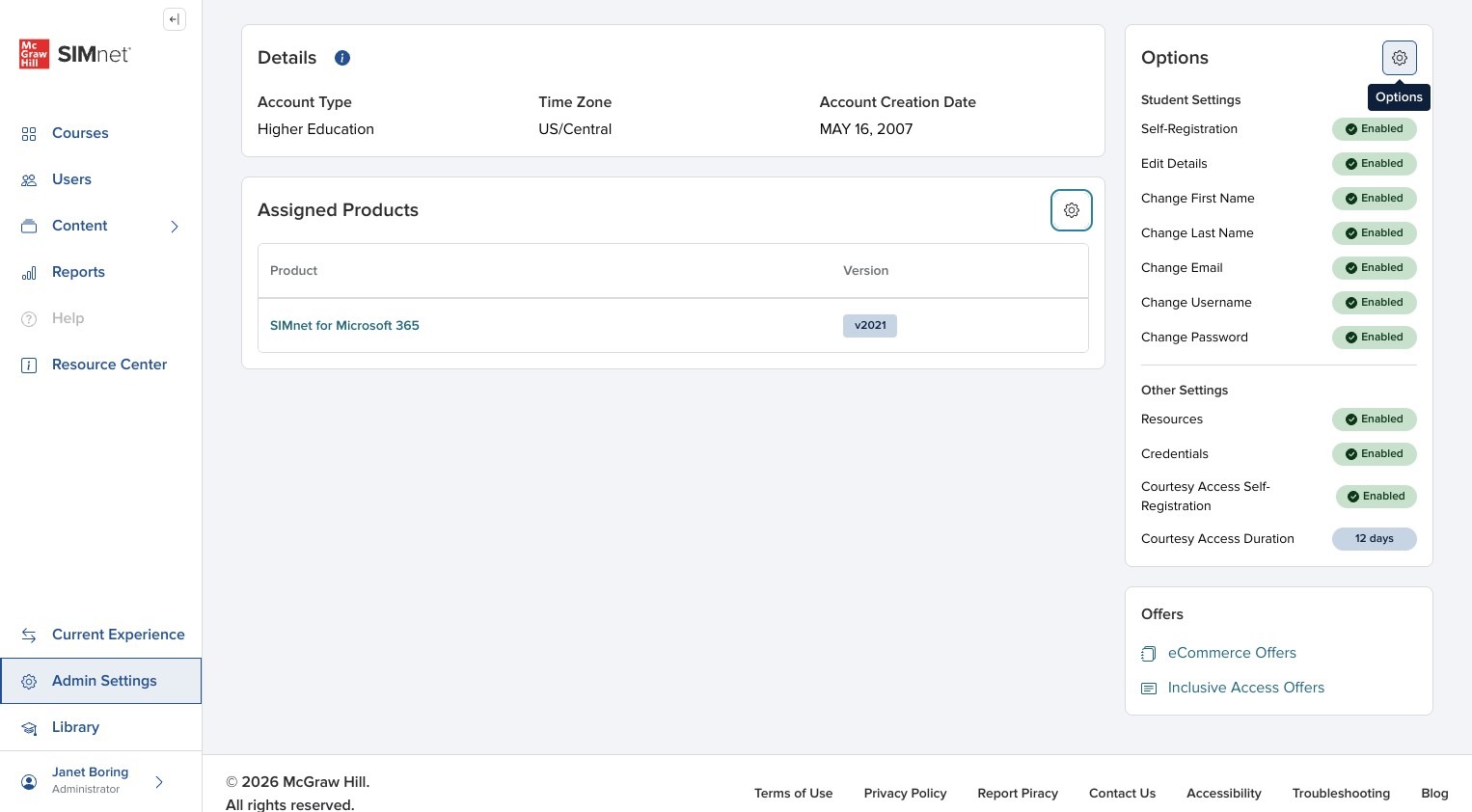Click the v2021 version badge
Screen dimensions: 1472x812
870,326
